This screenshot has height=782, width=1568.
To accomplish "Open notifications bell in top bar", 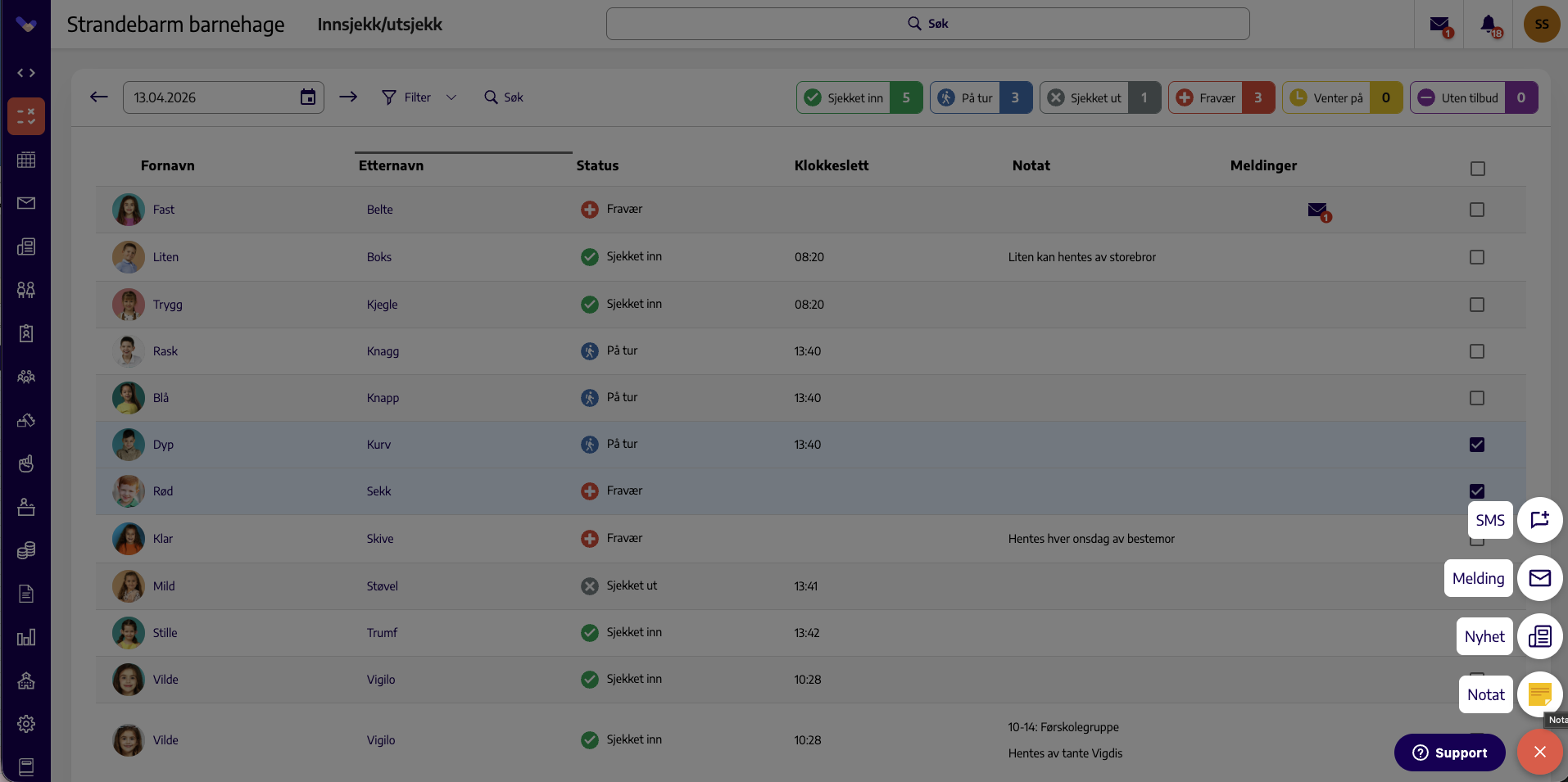I will tap(1489, 25).
